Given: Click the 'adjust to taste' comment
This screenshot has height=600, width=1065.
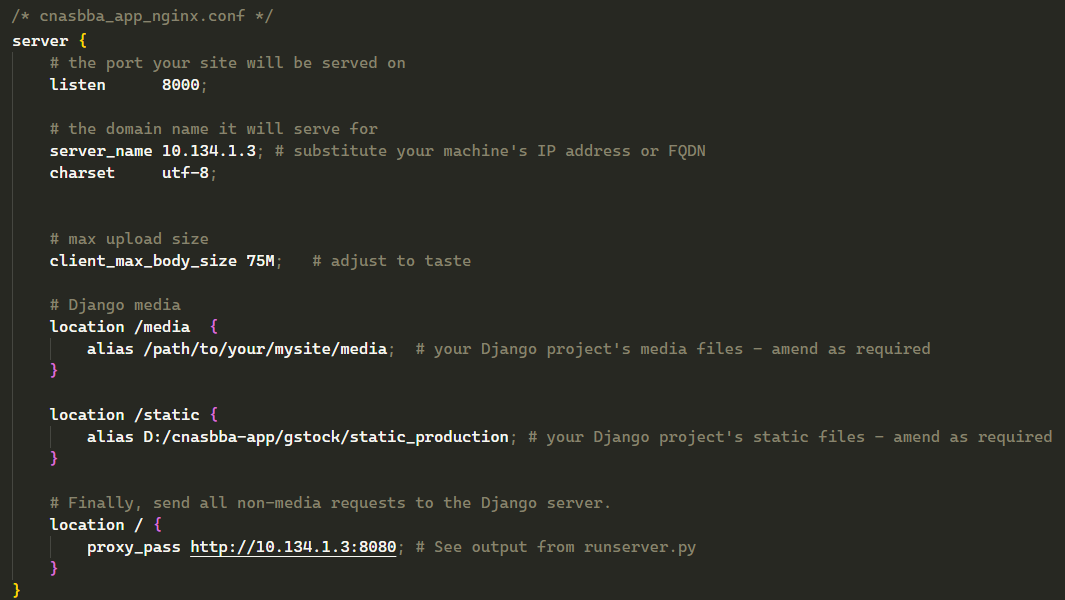Looking at the screenshot, I should click(x=401, y=261).
